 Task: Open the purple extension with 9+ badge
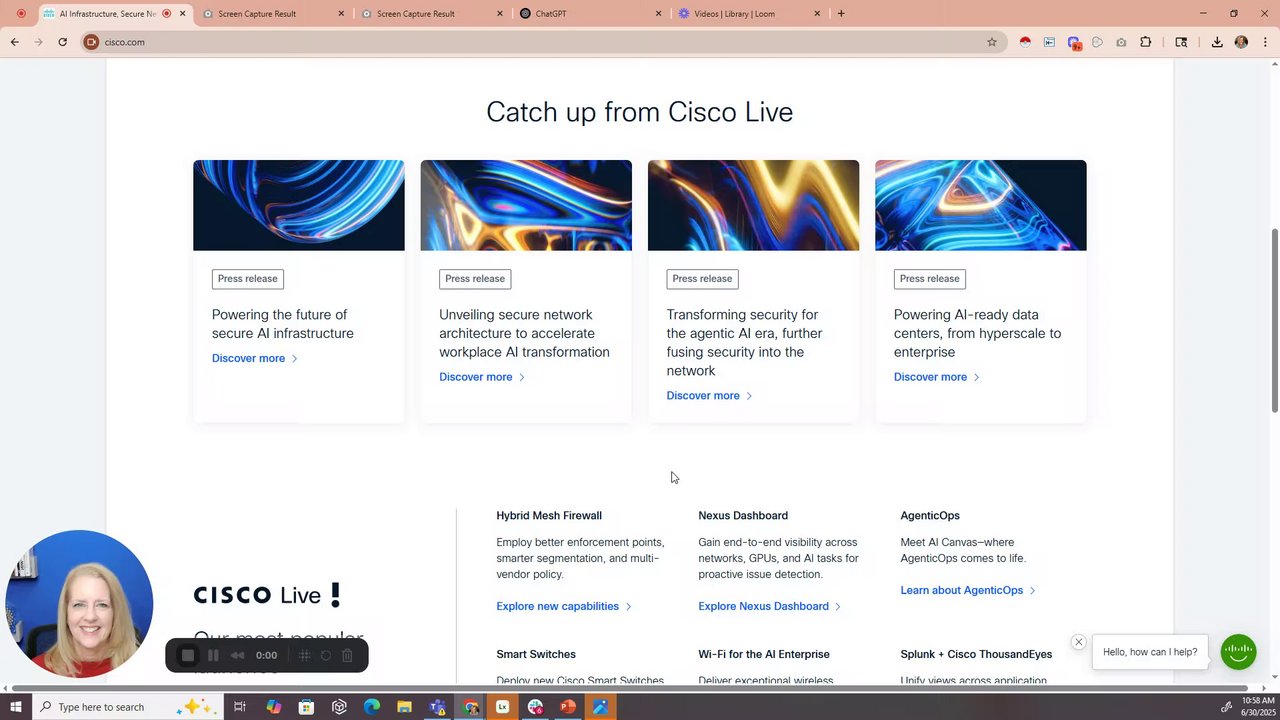click(x=1073, y=42)
